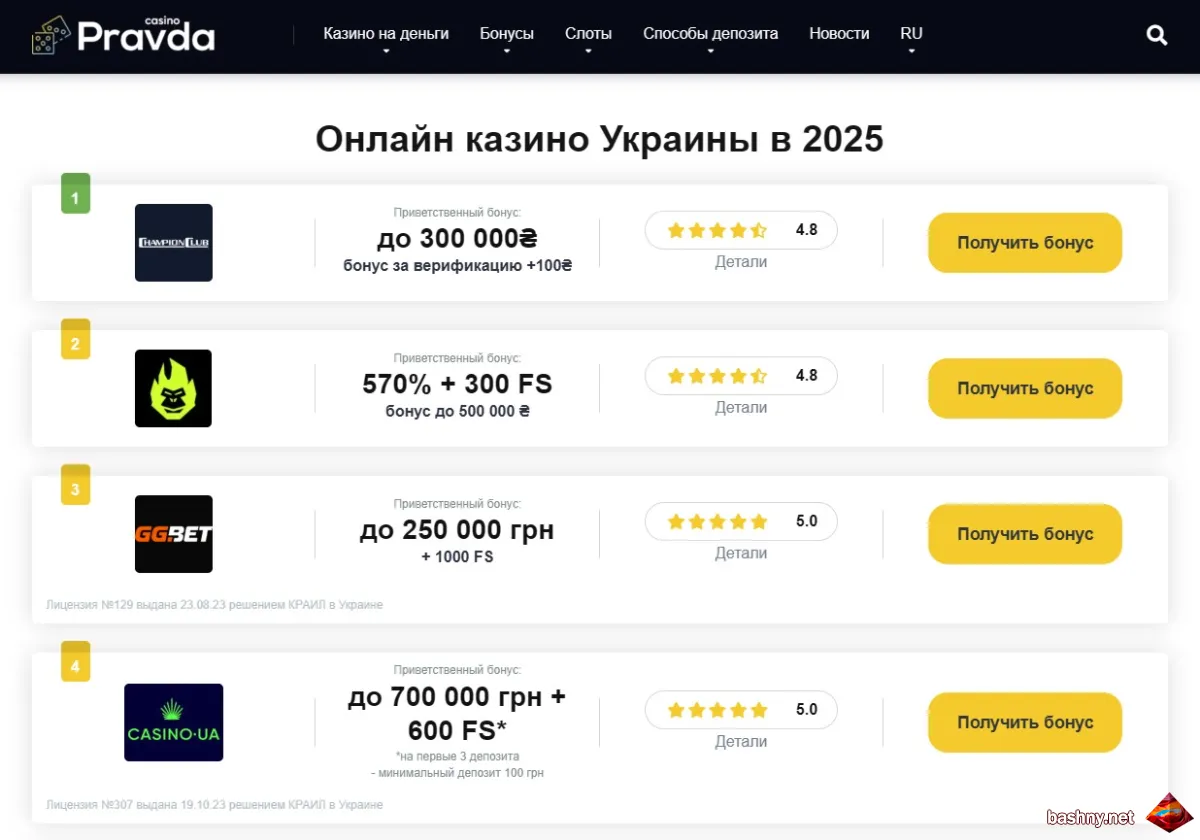The image size is (1200, 840).
Task: Expand the Казино на деньги menu
Action: pyautogui.click(x=386, y=34)
